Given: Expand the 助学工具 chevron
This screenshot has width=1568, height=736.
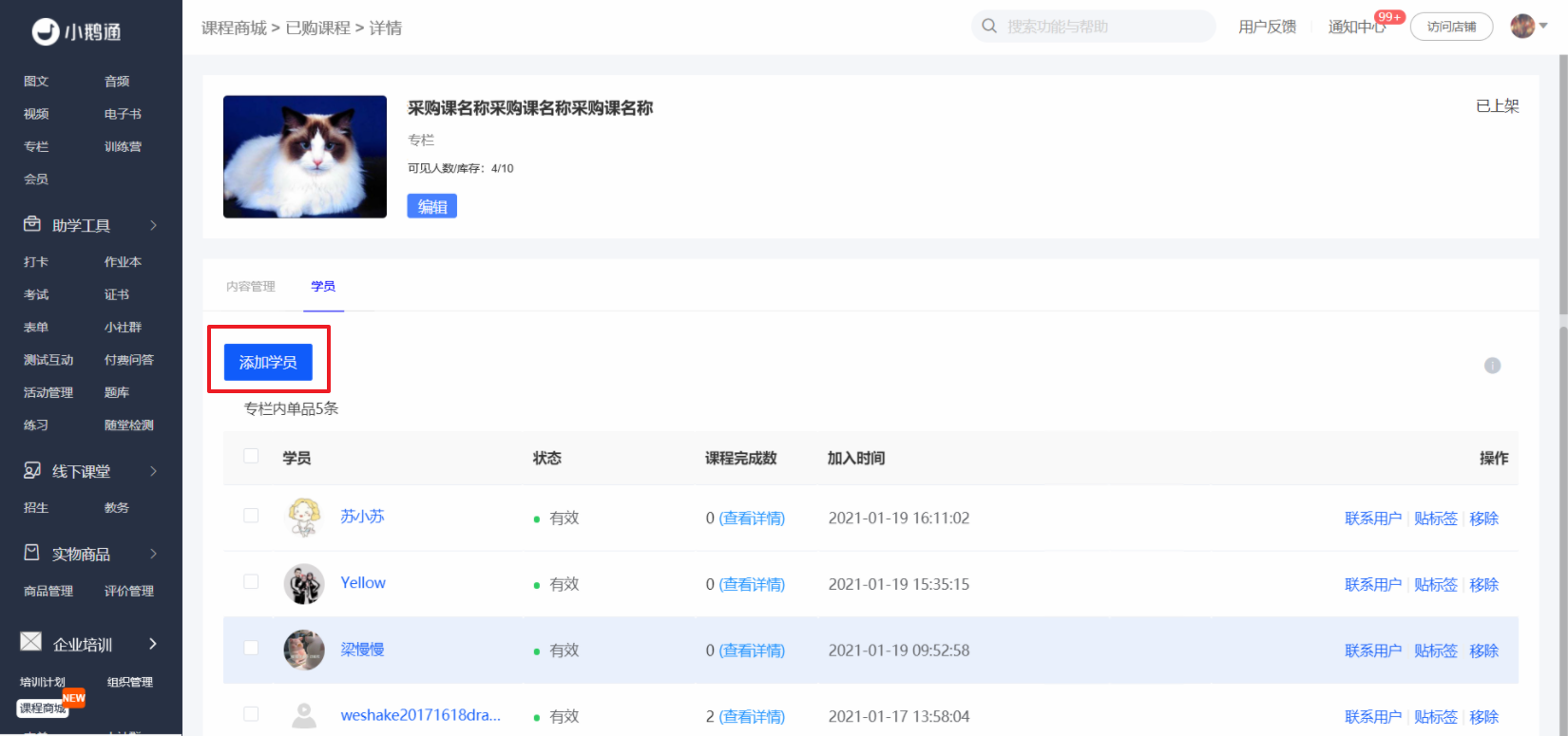Looking at the screenshot, I should pos(153,225).
